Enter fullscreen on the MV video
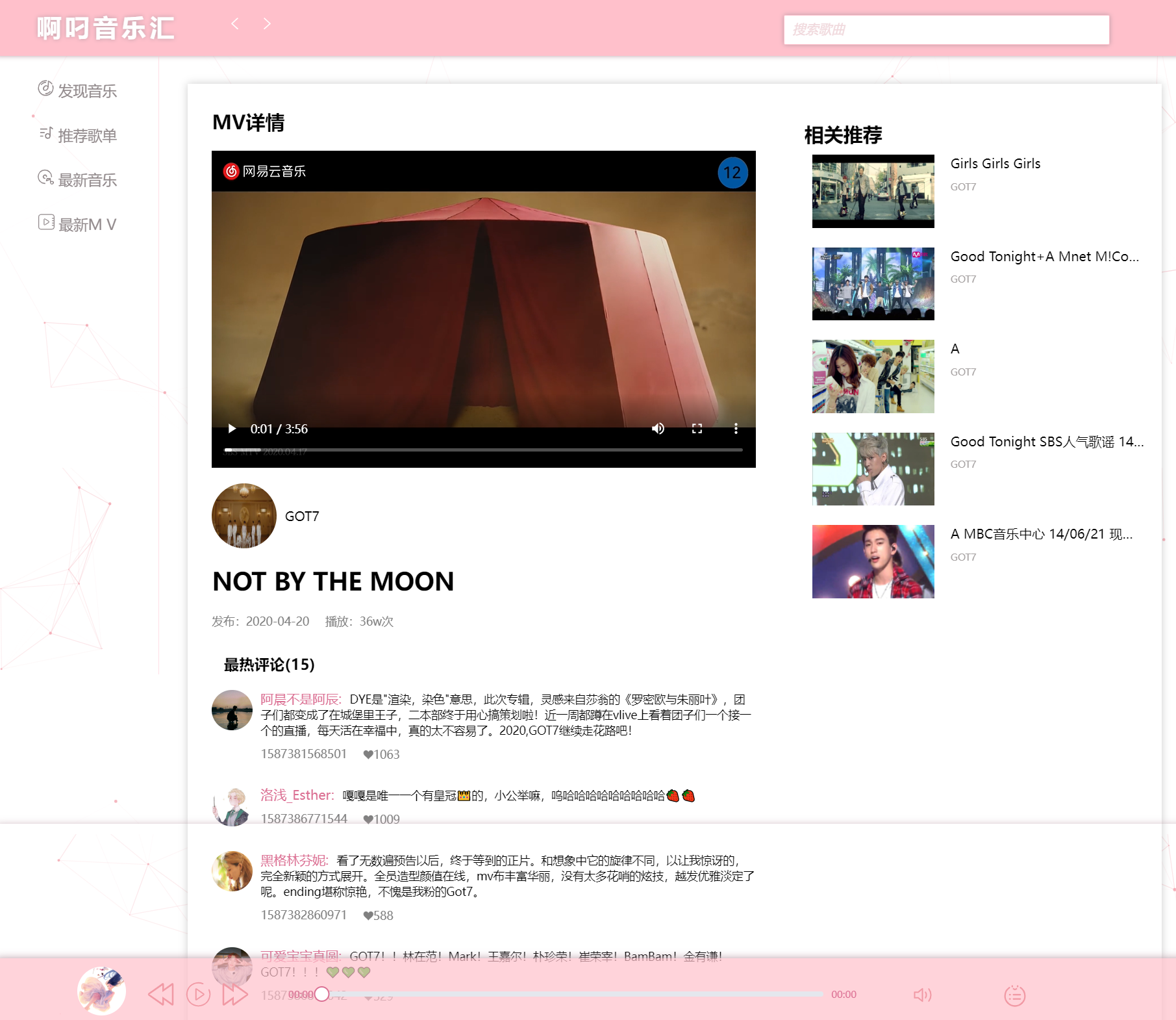 coord(697,429)
